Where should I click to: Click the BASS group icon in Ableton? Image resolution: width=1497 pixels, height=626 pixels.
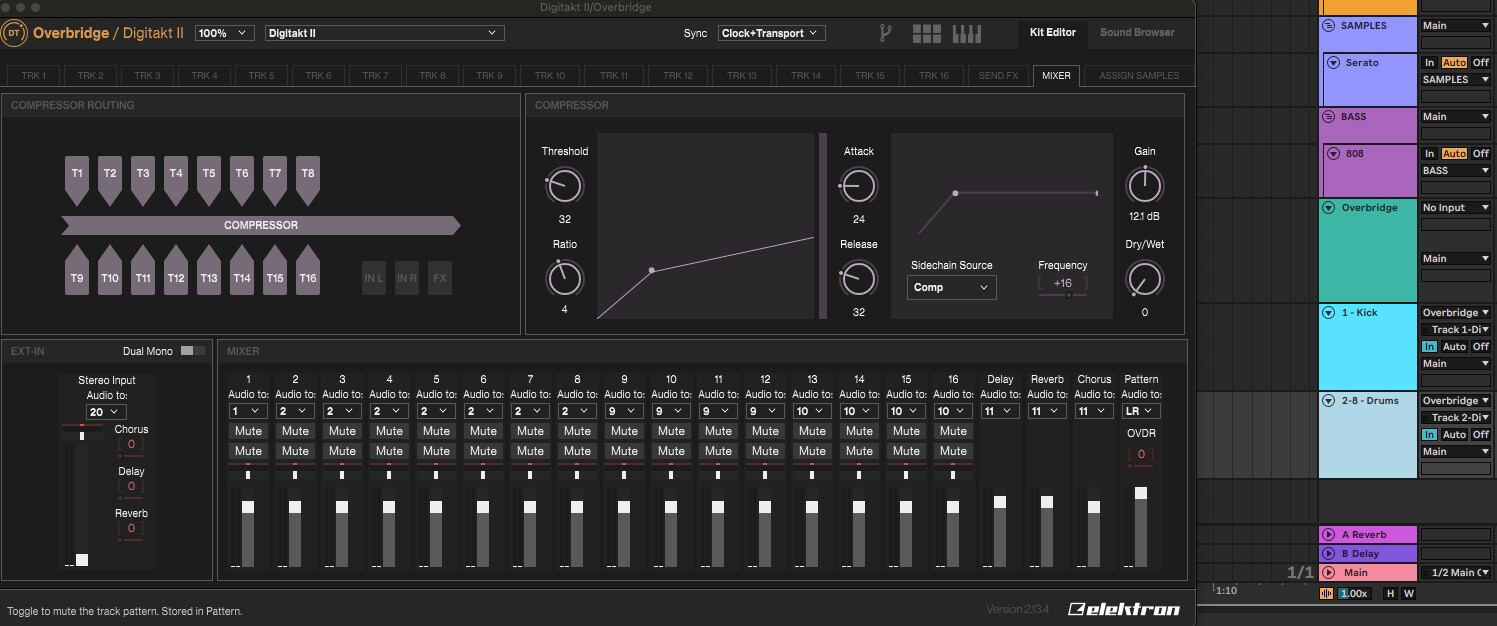tap(1329, 117)
